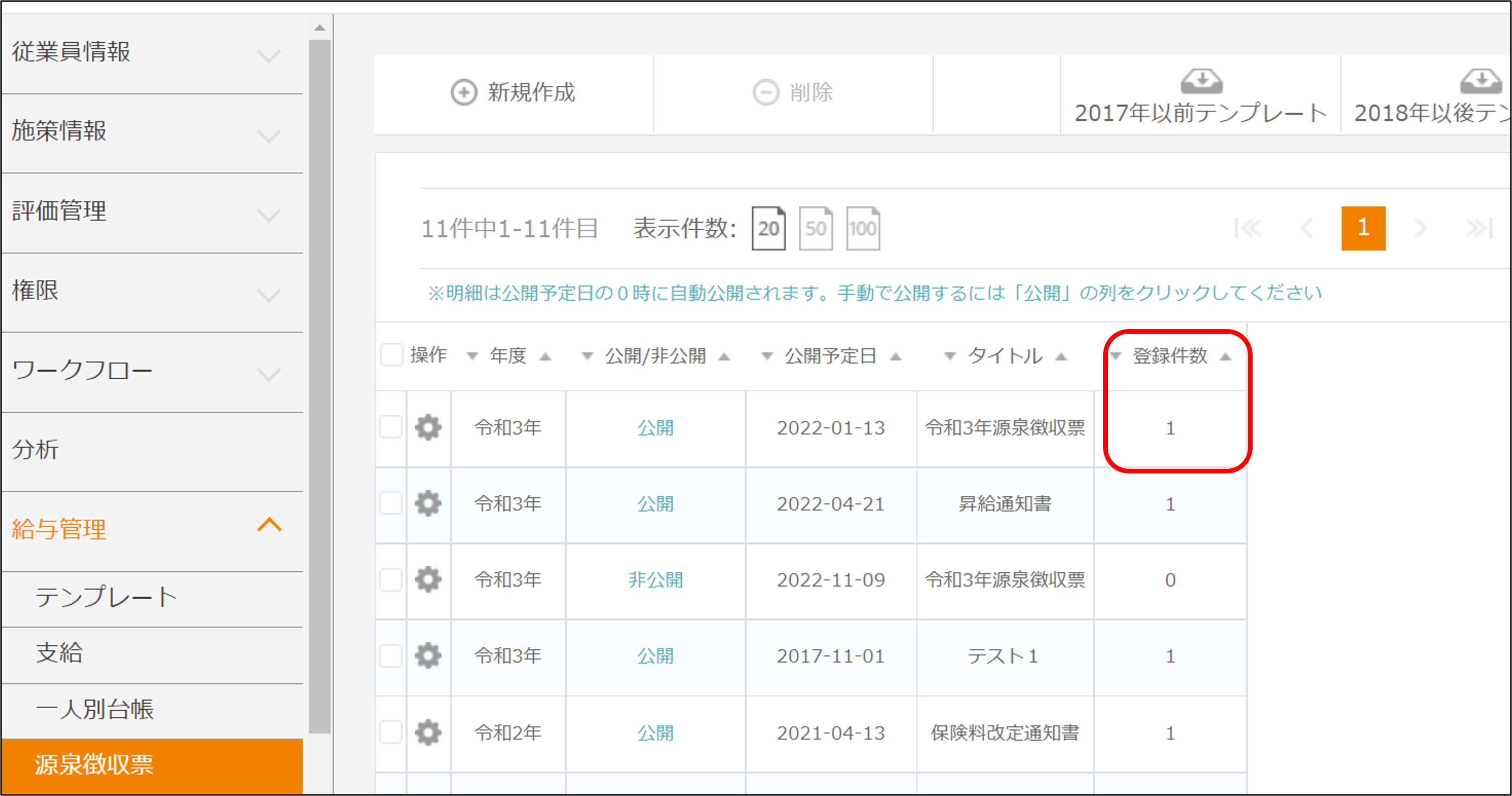This screenshot has height=796, width=1512.
Task: Open gear menu for 昇給通知書 row
Action: [428, 504]
